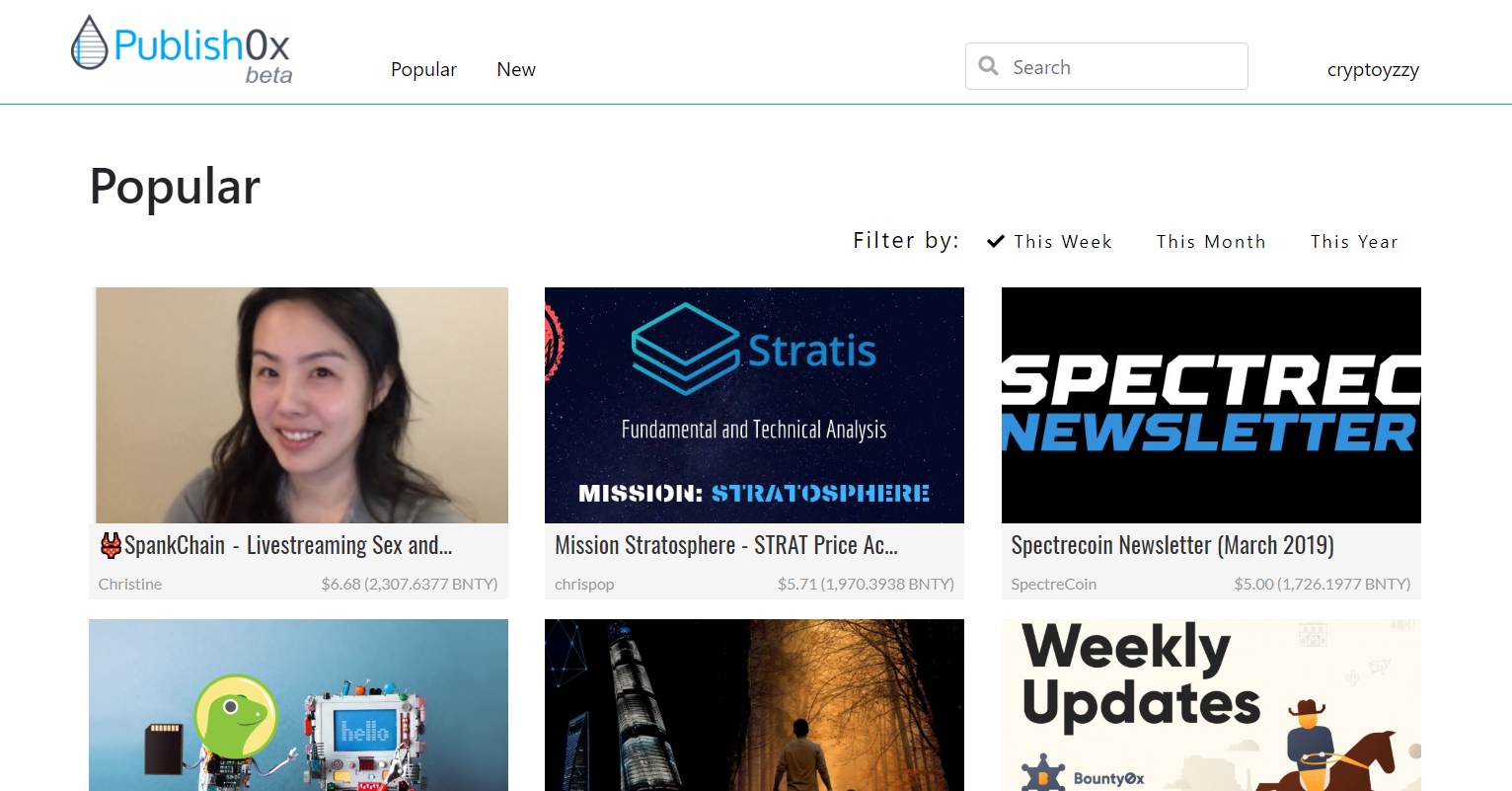Open the Popular nav link

point(423,69)
